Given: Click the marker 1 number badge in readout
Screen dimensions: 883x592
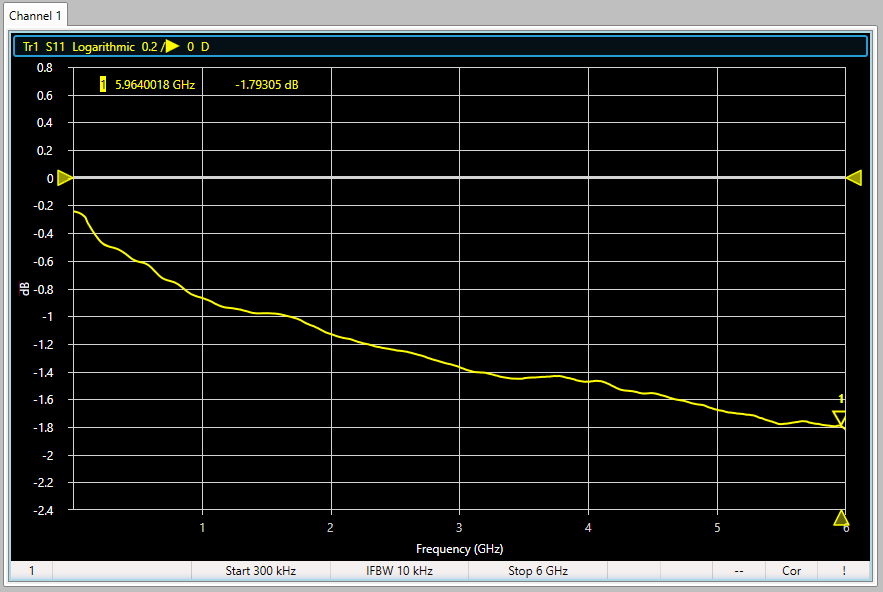Looking at the screenshot, I should click(103, 85).
